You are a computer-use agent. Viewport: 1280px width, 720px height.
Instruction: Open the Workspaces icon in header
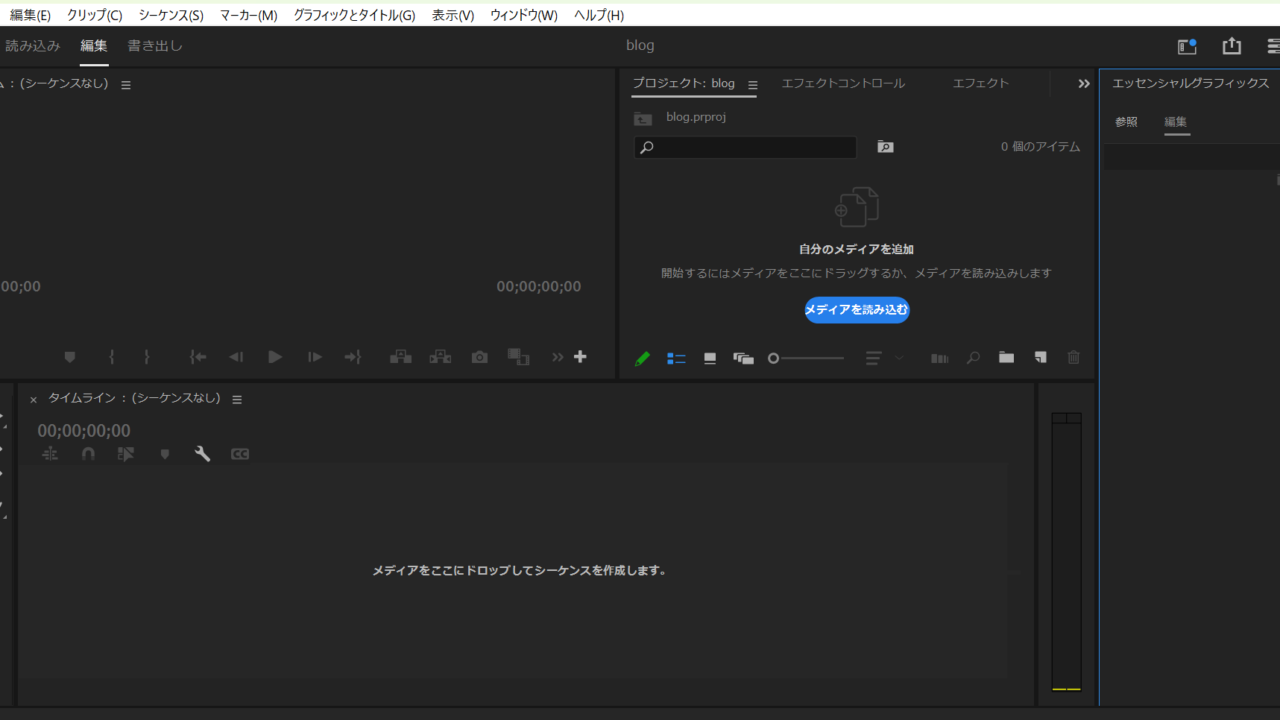1187,46
